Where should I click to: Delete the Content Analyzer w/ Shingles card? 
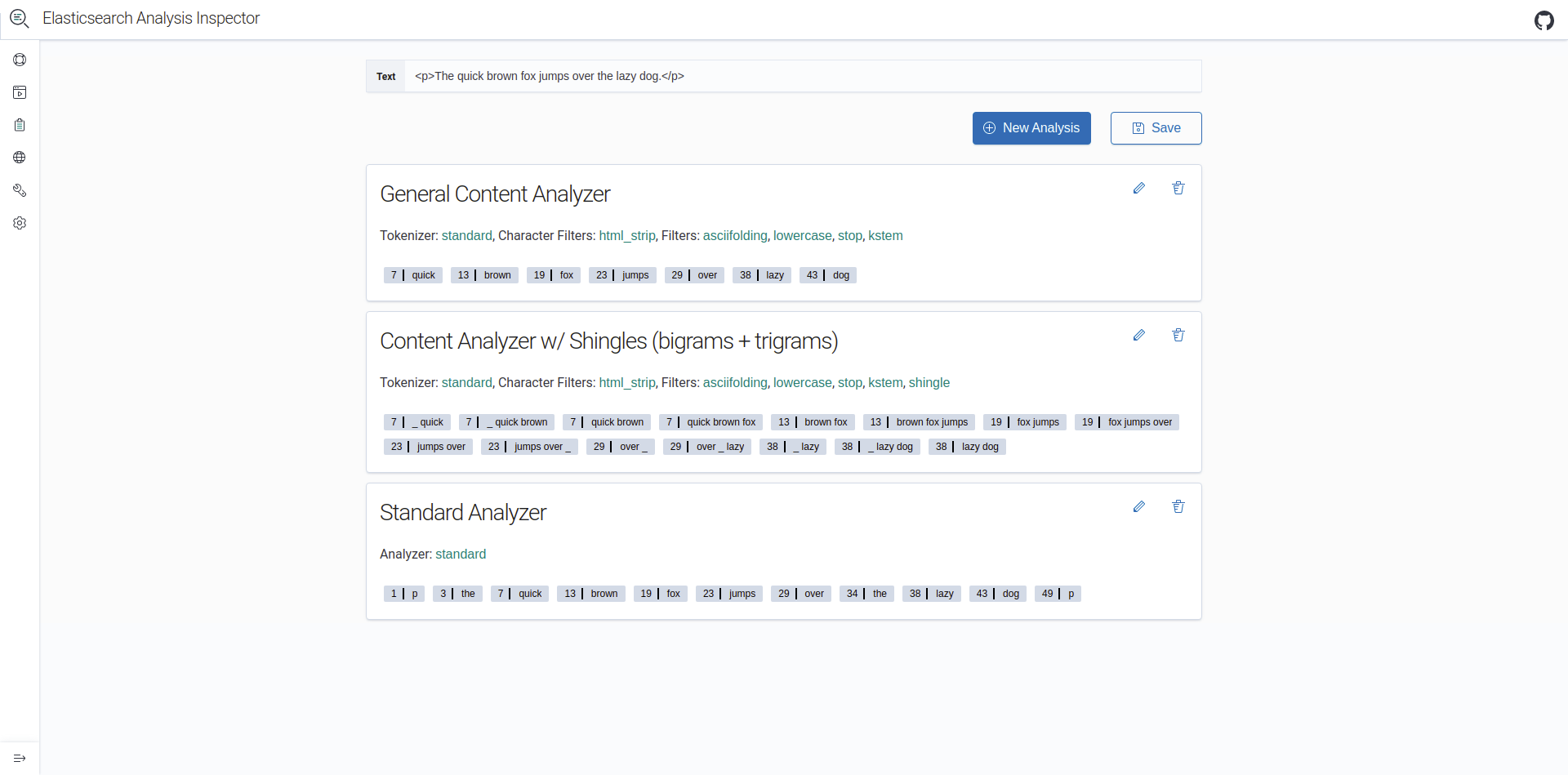pos(1178,336)
